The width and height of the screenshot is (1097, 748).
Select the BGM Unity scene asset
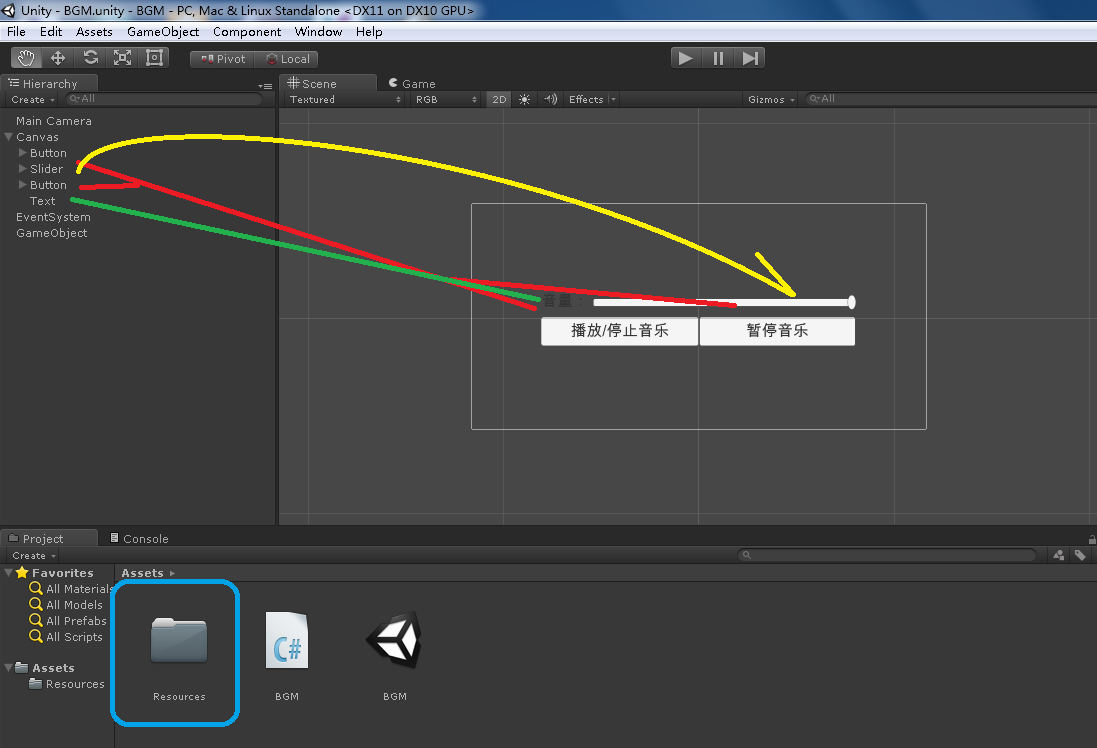pyautogui.click(x=395, y=640)
